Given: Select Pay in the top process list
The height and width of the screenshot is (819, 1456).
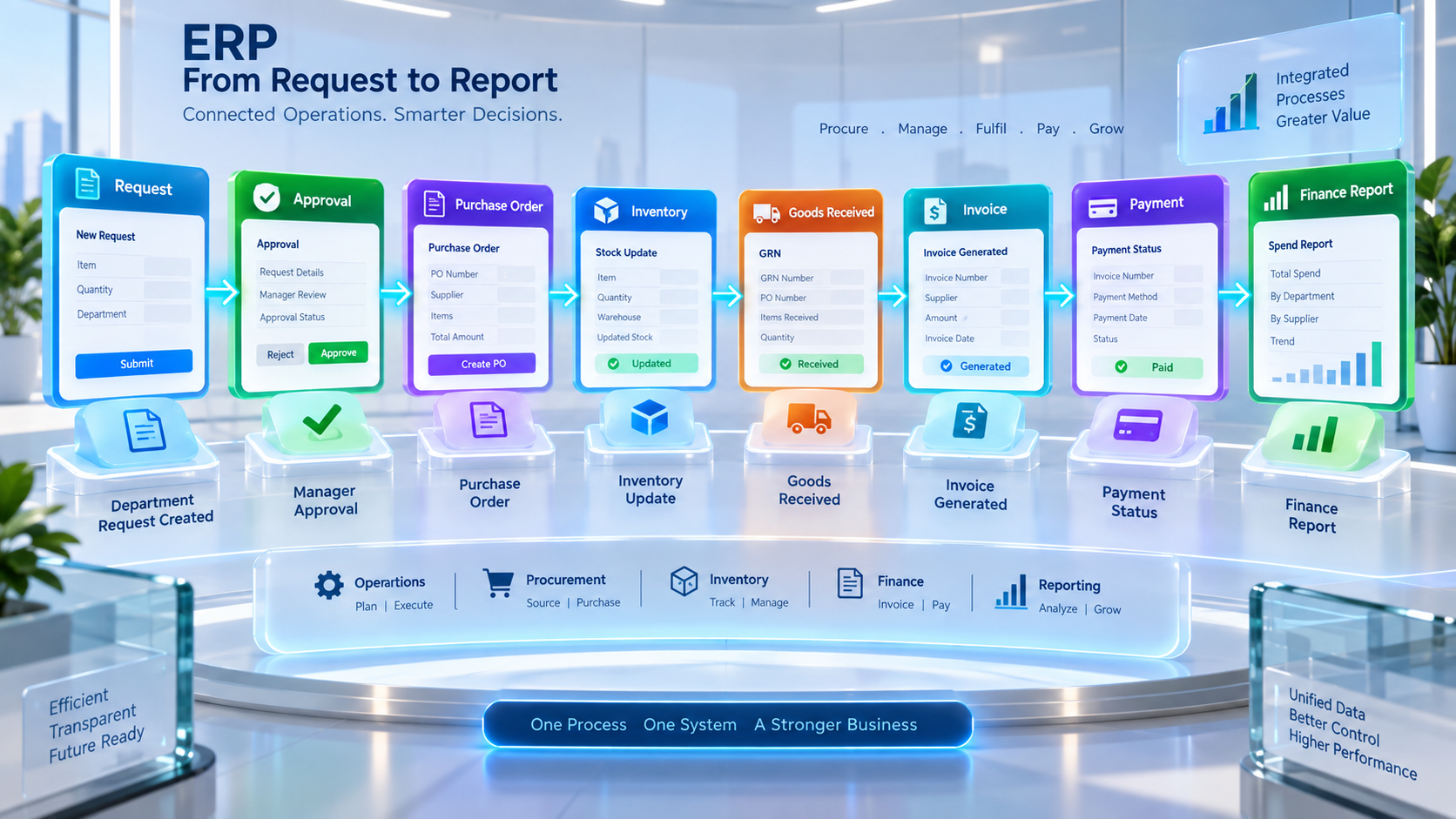Looking at the screenshot, I should [x=1048, y=129].
